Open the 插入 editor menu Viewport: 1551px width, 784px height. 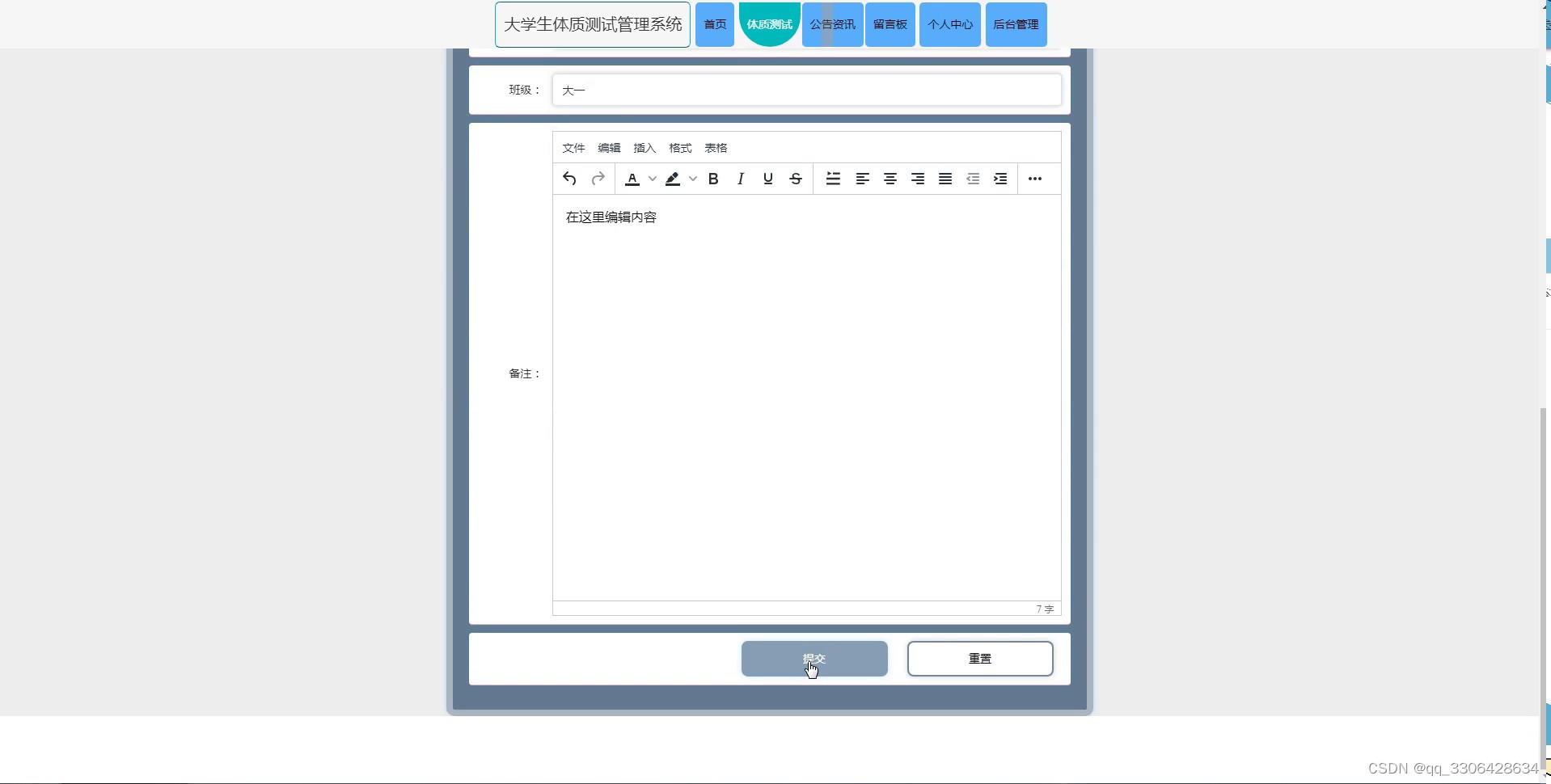coord(644,148)
